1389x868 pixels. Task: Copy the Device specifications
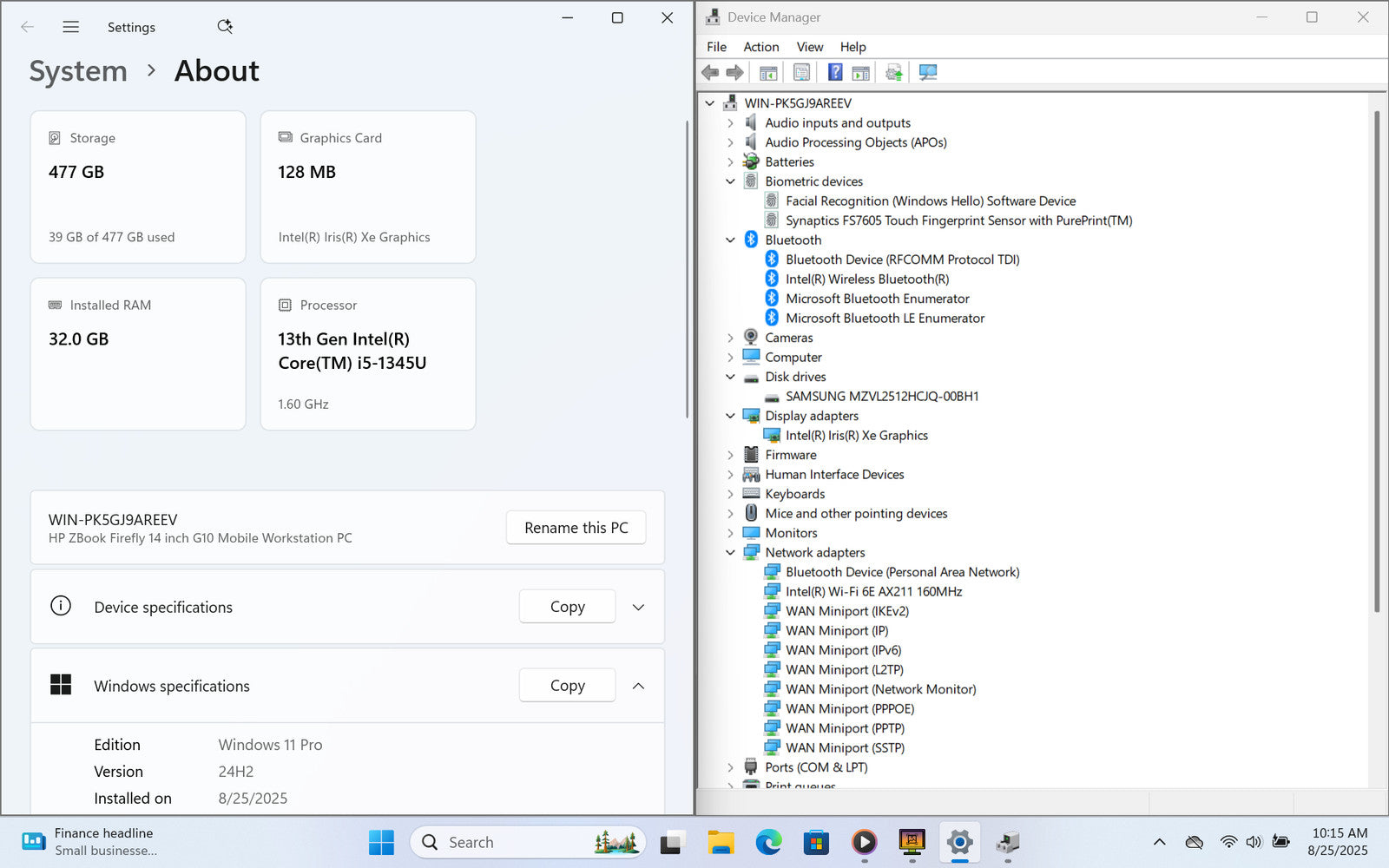click(567, 608)
